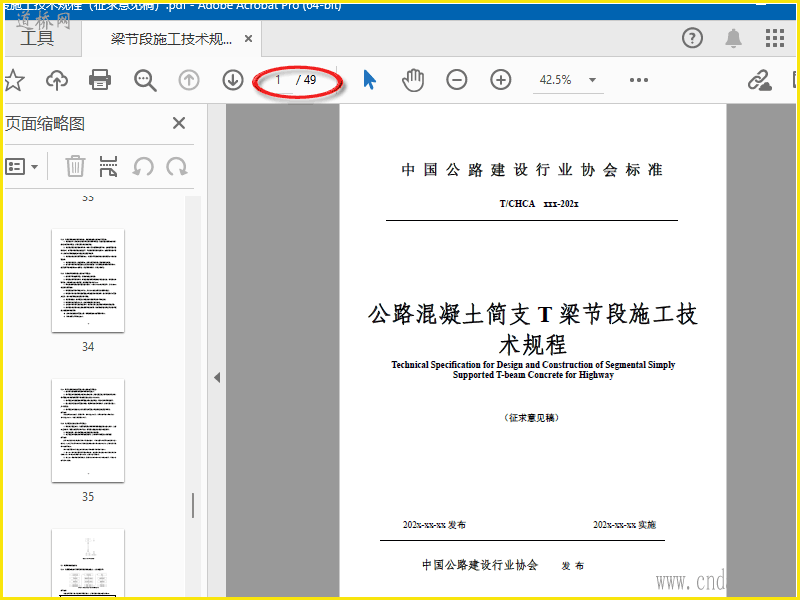This screenshot has width=800, height=600.
Task: Click the 中国公路建设行业协会标准 heading
Action: tap(532, 169)
